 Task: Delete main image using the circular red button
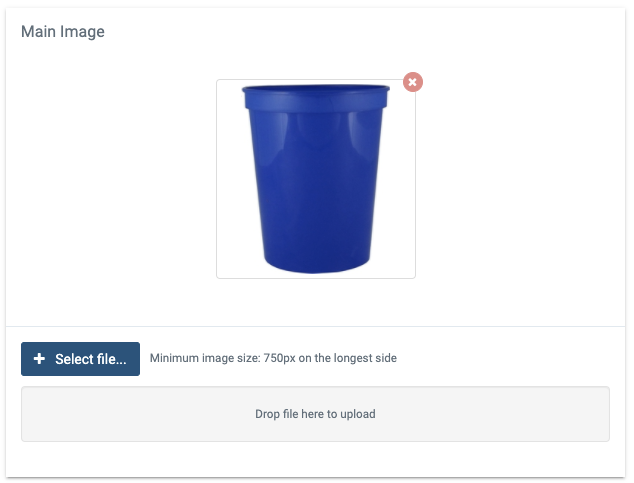tap(412, 82)
